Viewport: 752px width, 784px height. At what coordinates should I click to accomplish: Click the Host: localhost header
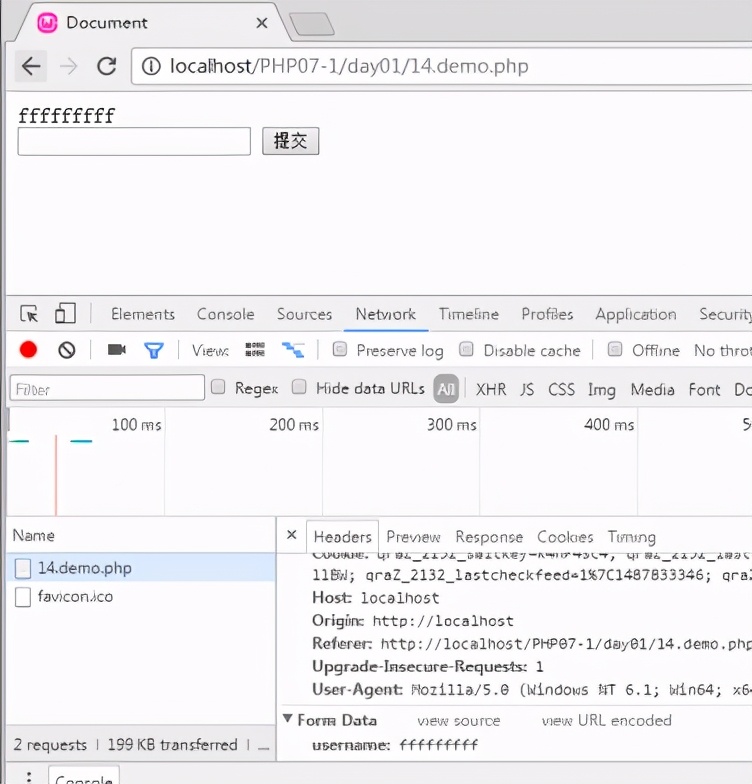[376, 598]
